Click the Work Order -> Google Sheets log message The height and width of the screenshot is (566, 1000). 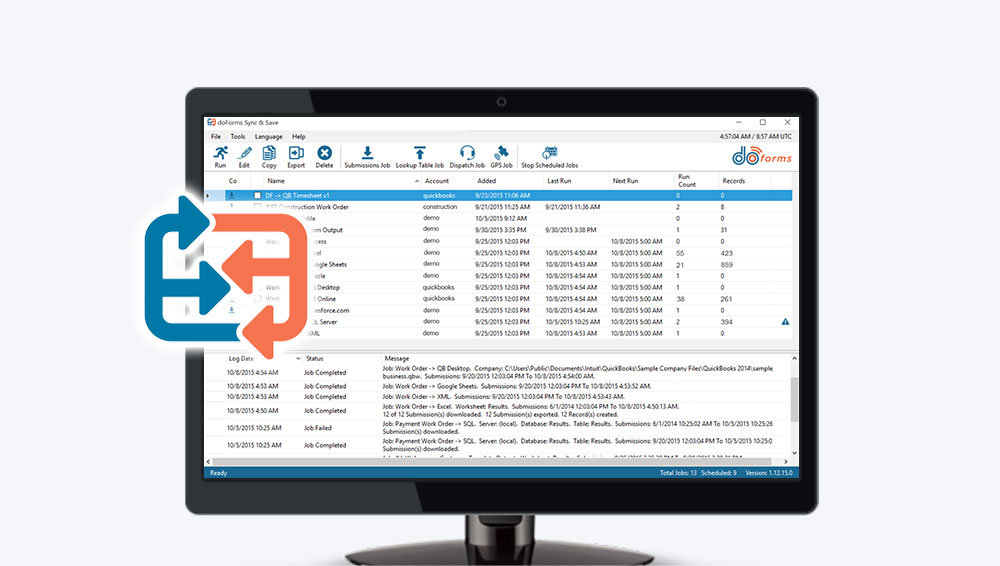click(x=517, y=386)
